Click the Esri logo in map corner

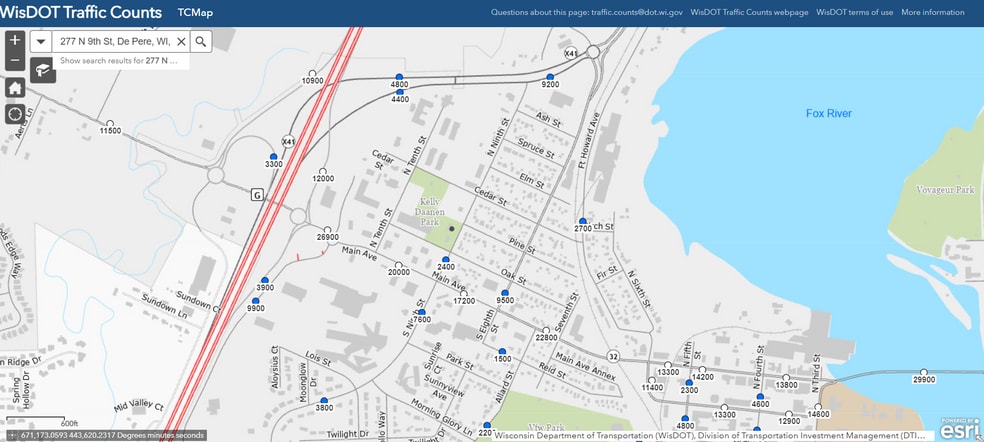[x=960, y=428]
